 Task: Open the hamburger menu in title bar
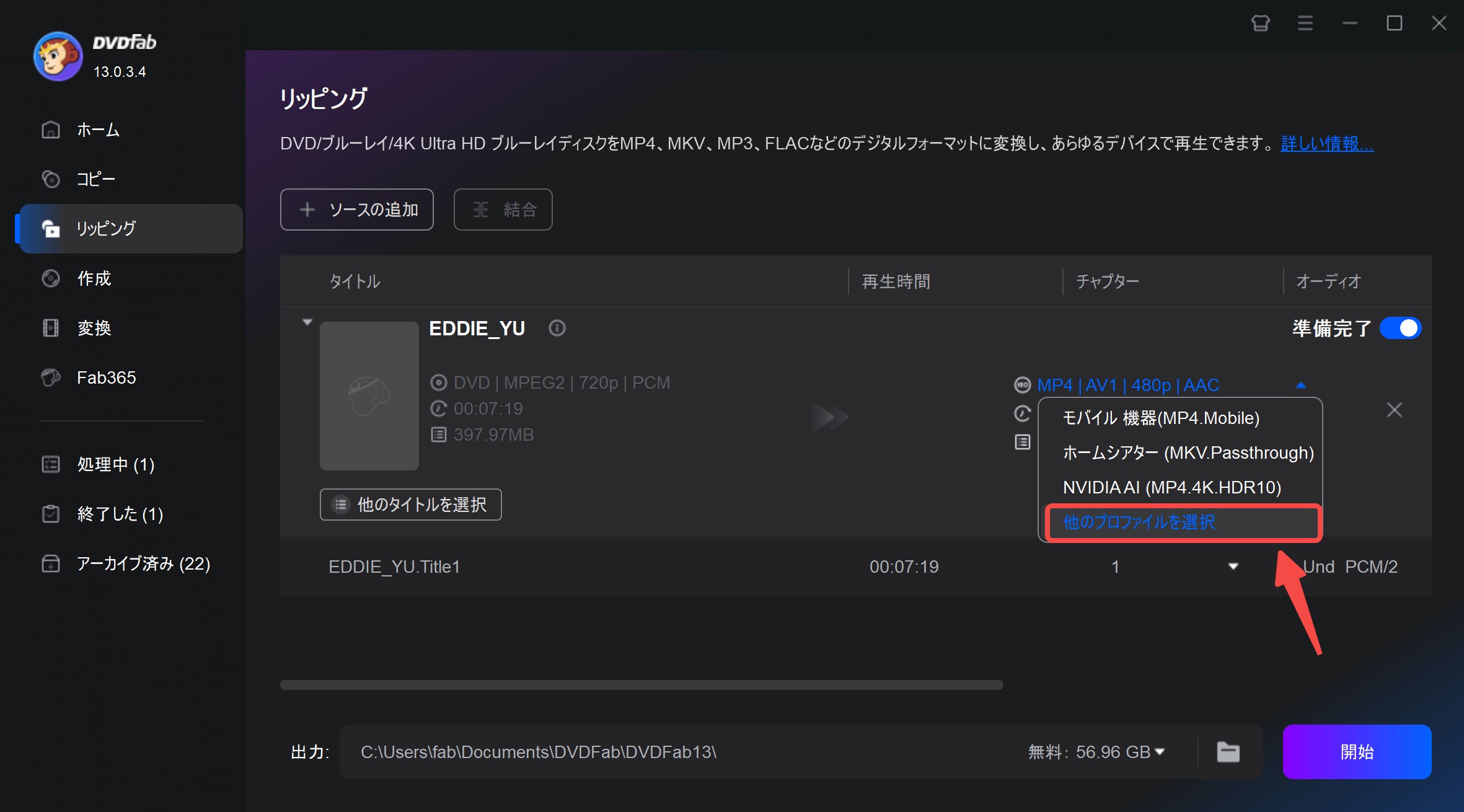[x=1305, y=24]
